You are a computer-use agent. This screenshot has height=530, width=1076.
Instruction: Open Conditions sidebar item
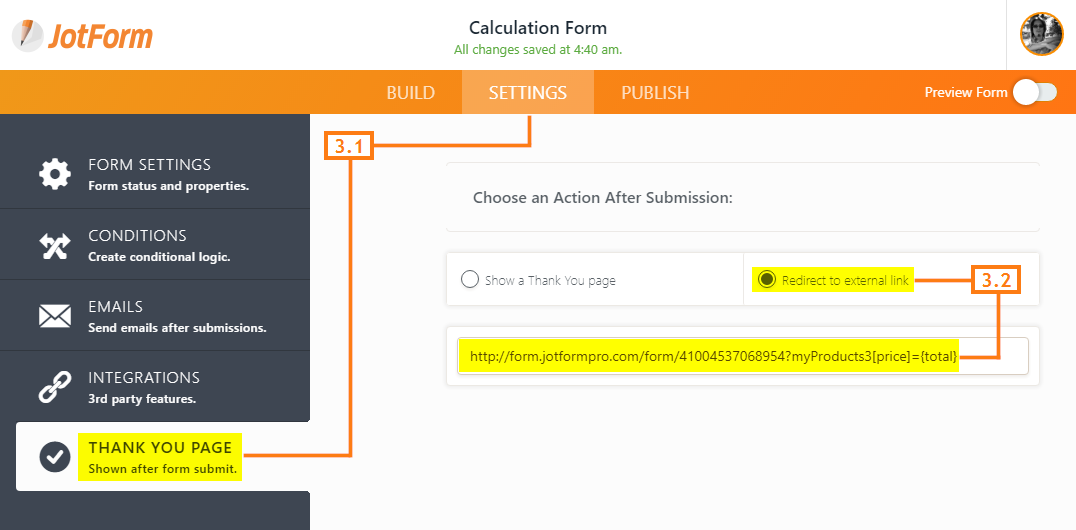tap(155, 245)
